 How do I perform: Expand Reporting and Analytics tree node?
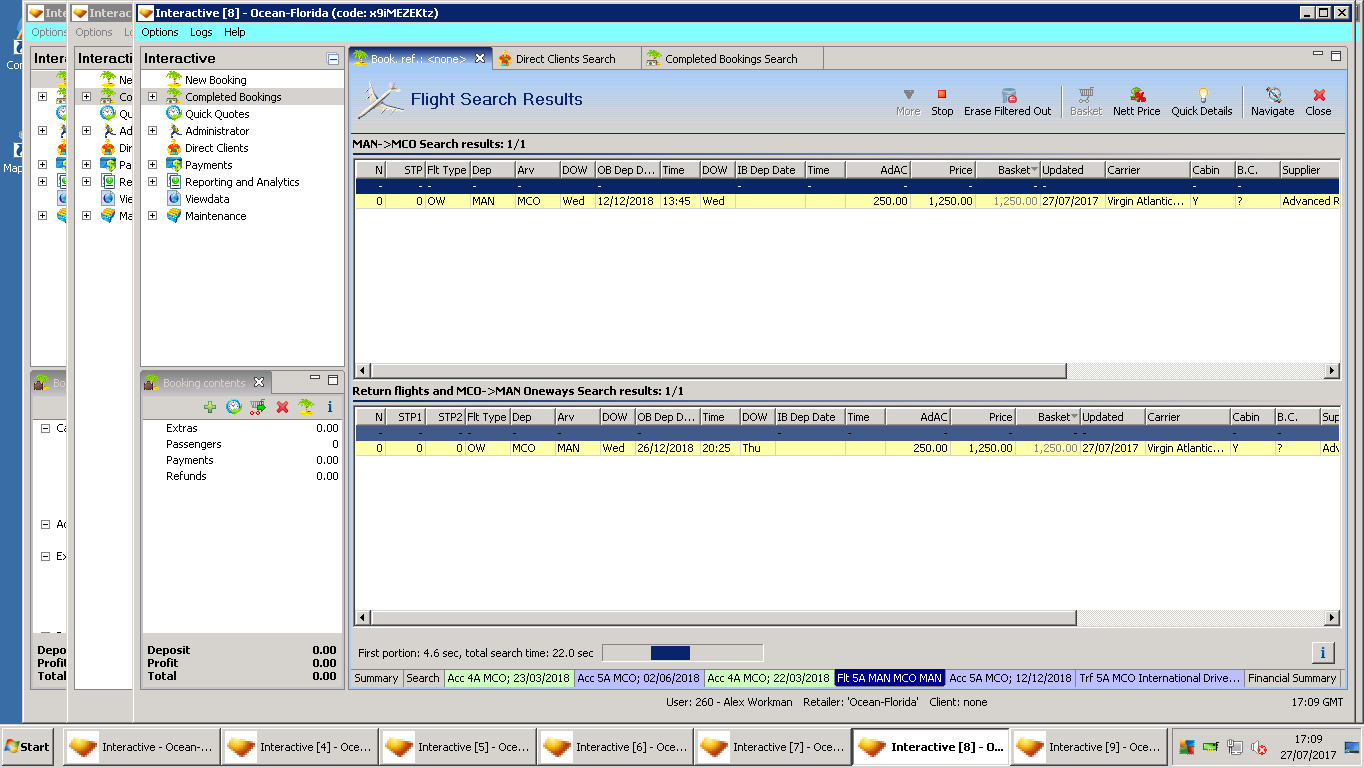click(x=153, y=182)
